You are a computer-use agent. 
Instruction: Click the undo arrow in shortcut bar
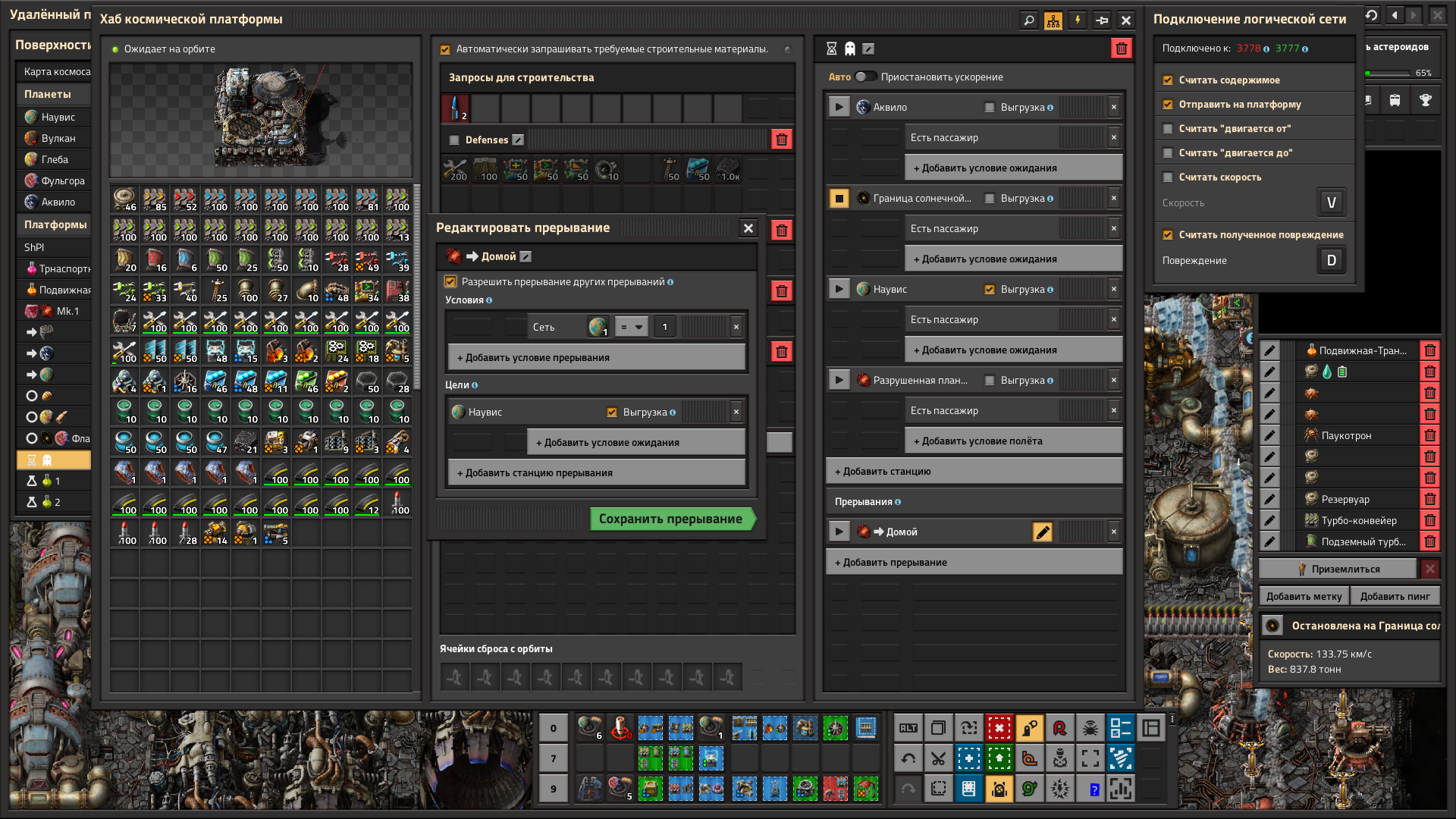click(908, 758)
